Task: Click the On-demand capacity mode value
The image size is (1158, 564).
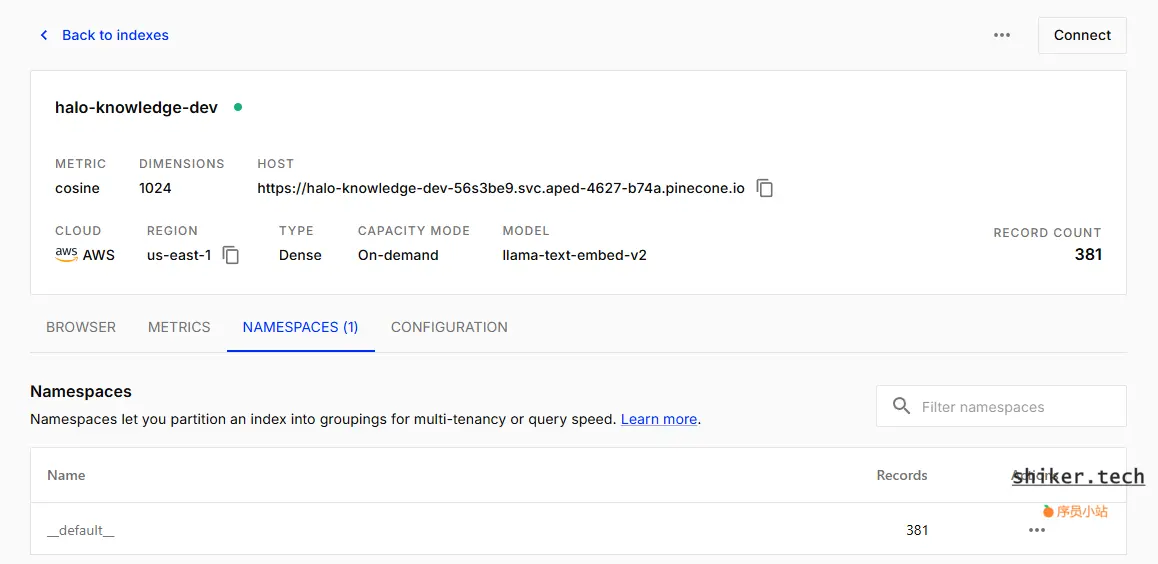Action: click(398, 255)
